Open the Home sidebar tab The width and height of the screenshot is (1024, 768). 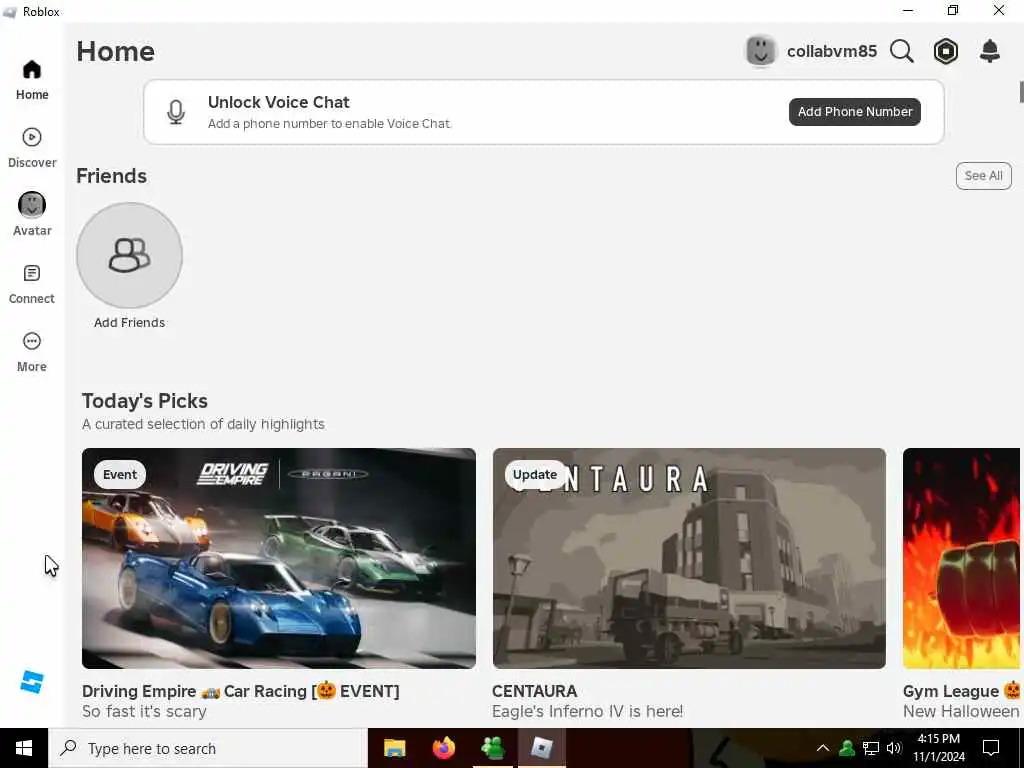pos(32,80)
